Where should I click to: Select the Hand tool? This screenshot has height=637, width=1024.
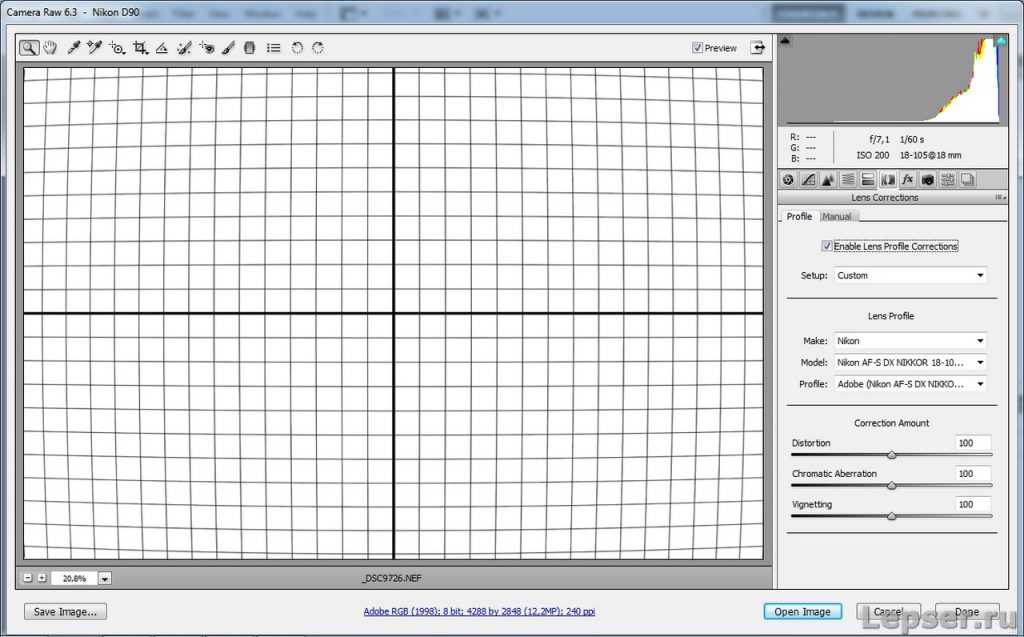tap(50, 48)
